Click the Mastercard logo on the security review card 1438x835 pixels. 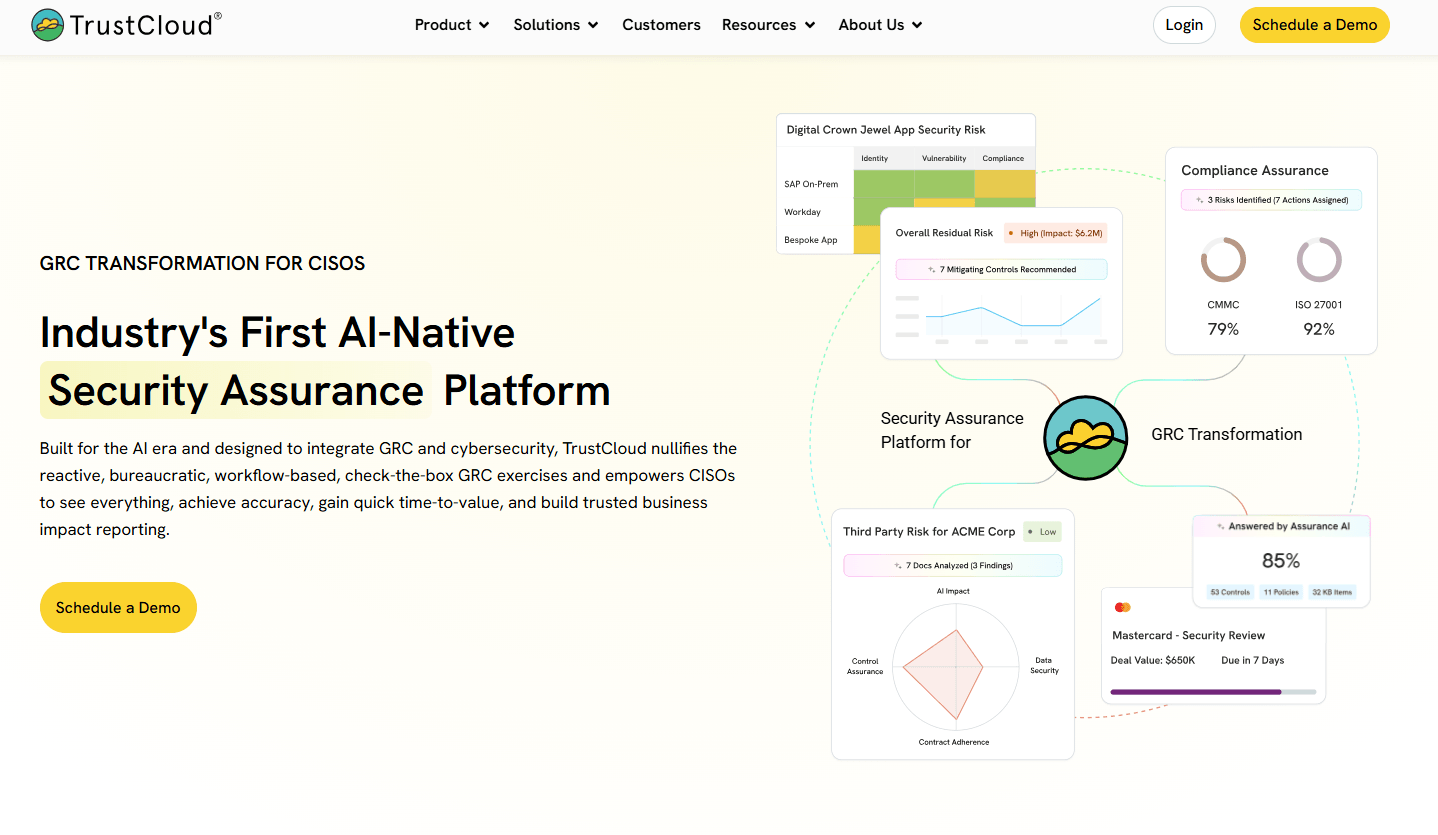click(x=1124, y=606)
